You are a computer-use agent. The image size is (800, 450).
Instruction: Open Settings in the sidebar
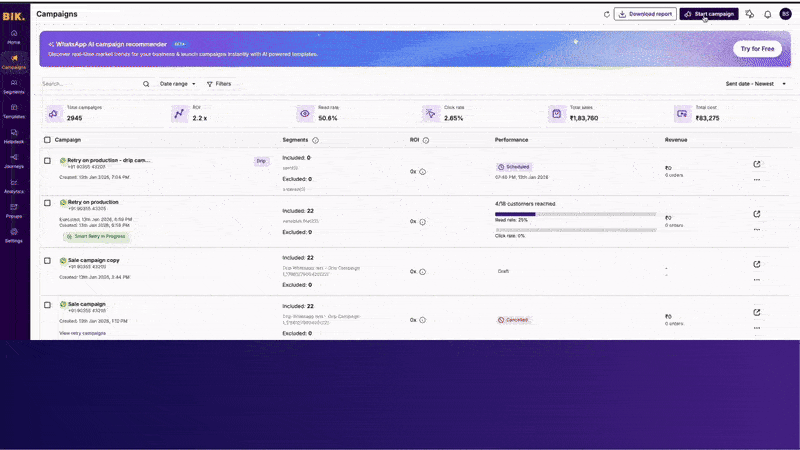click(14, 235)
